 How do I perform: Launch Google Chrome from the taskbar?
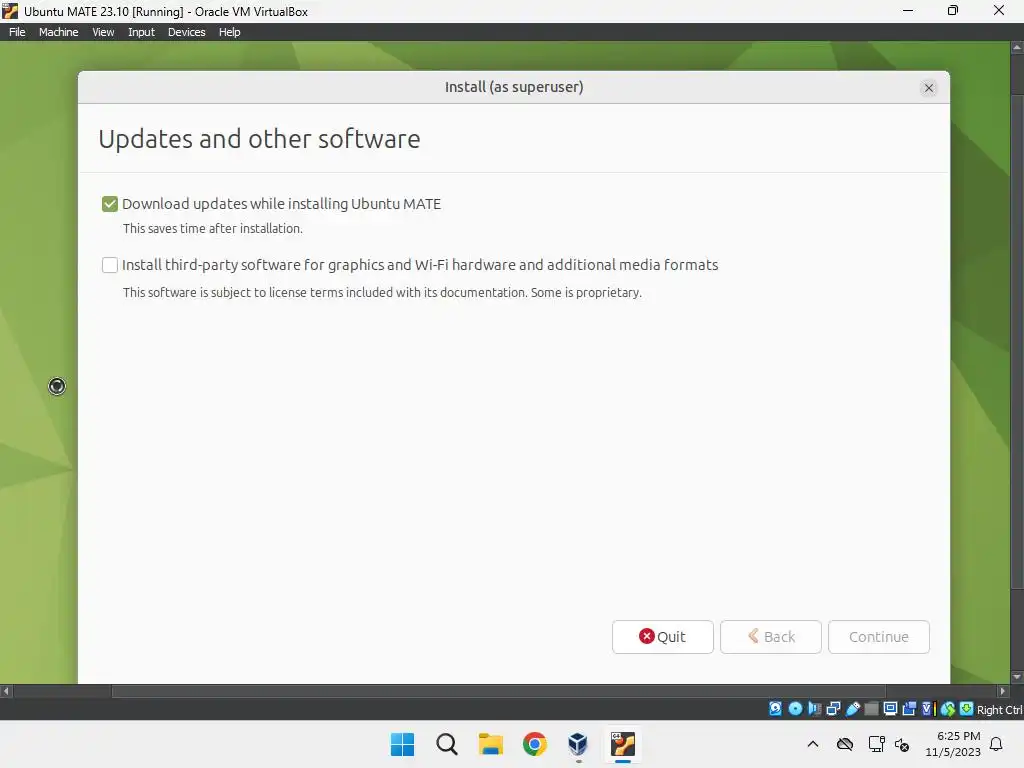tap(534, 744)
